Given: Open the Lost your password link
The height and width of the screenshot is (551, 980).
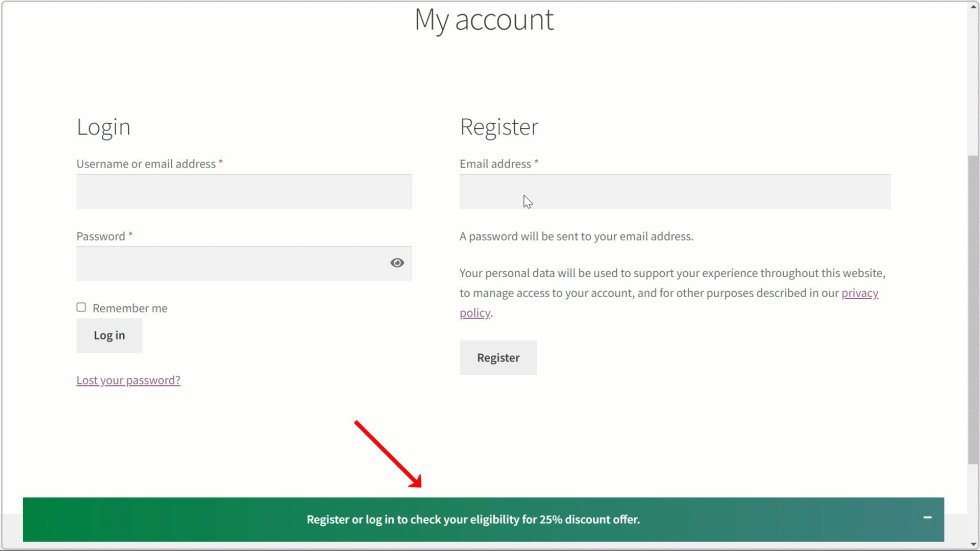Looking at the screenshot, I should [128, 380].
